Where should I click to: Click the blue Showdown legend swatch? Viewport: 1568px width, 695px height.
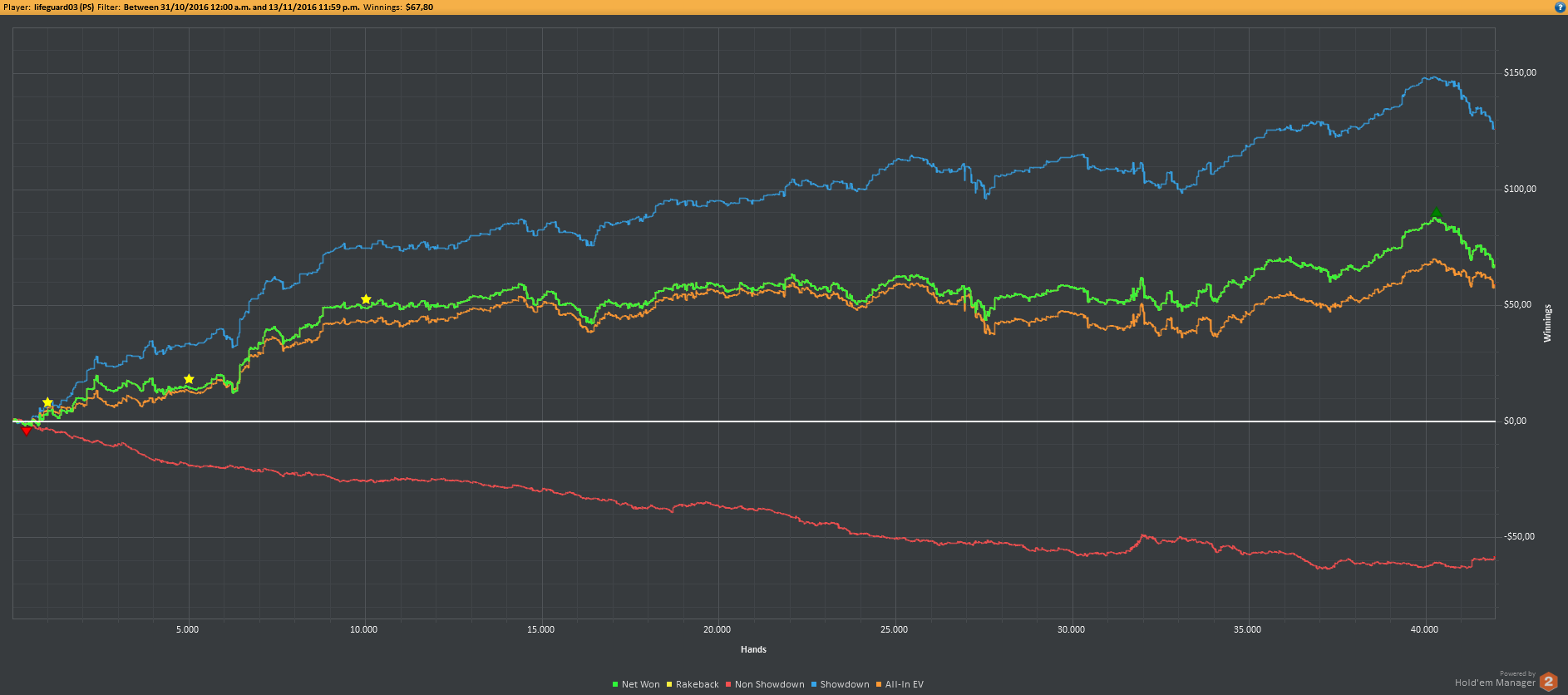[x=814, y=684]
